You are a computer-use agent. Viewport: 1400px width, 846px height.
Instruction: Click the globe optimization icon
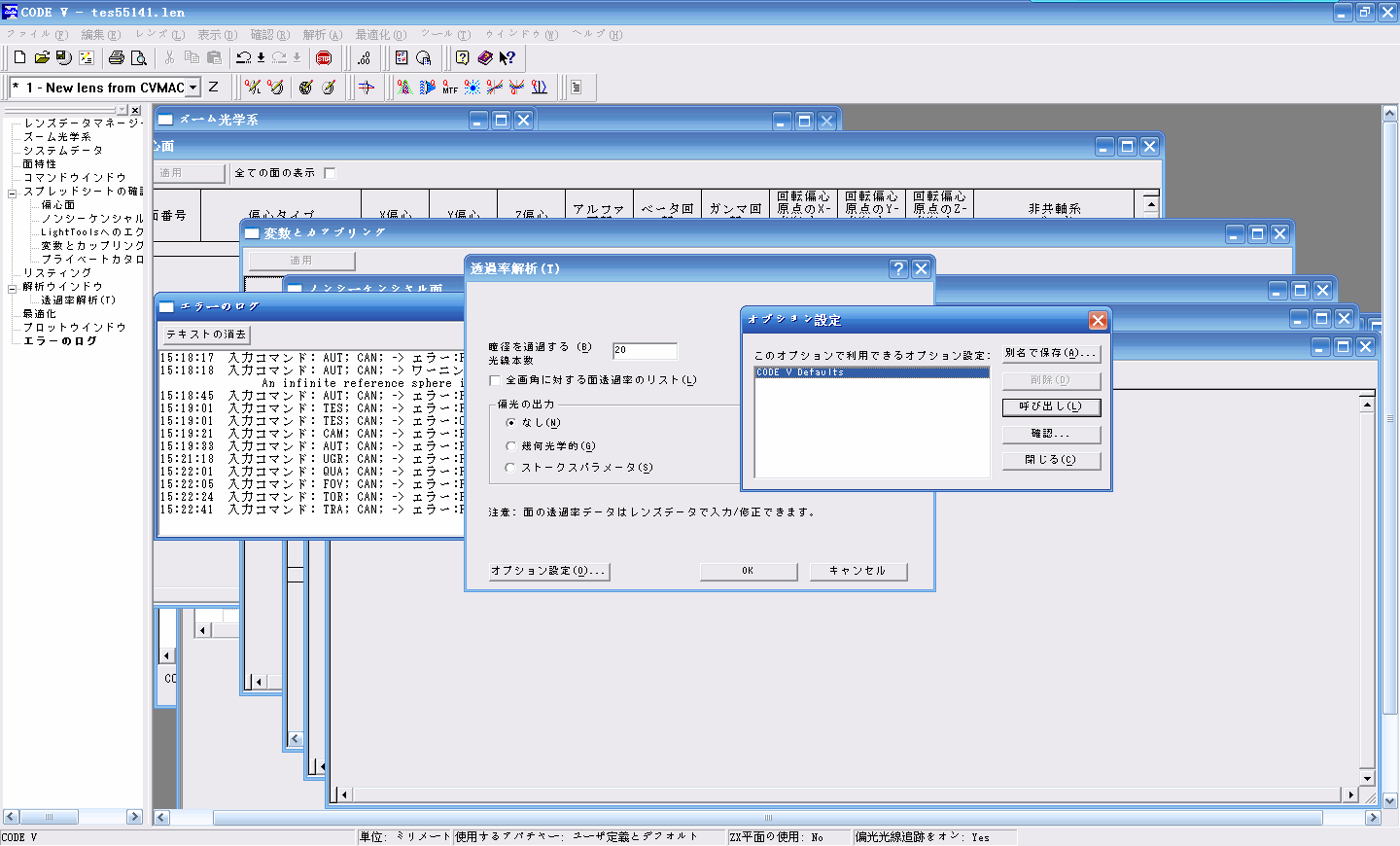[x=305, y=88]
